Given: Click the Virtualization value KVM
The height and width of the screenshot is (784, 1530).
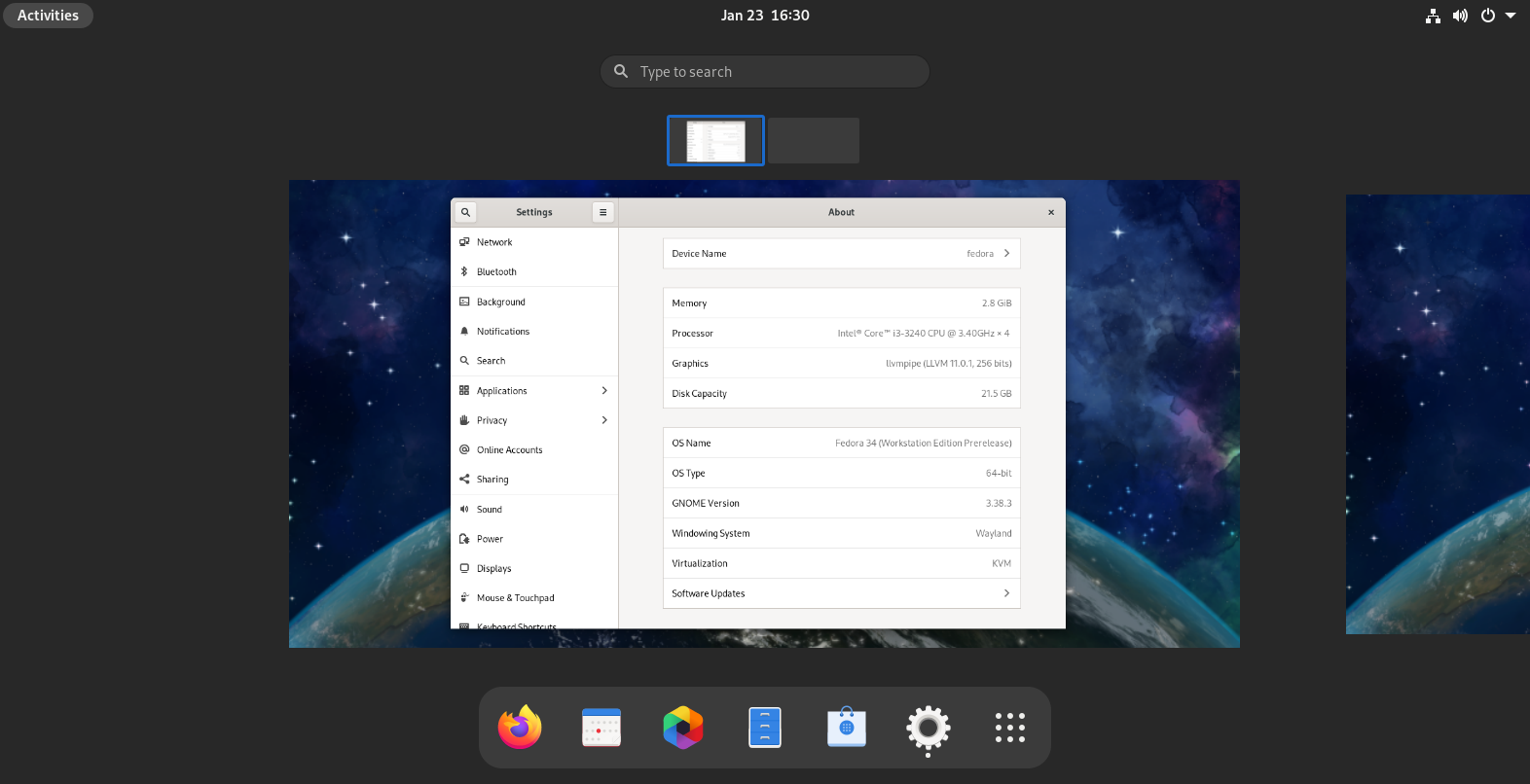Looking at the screenshot, I should (1002, 564).
